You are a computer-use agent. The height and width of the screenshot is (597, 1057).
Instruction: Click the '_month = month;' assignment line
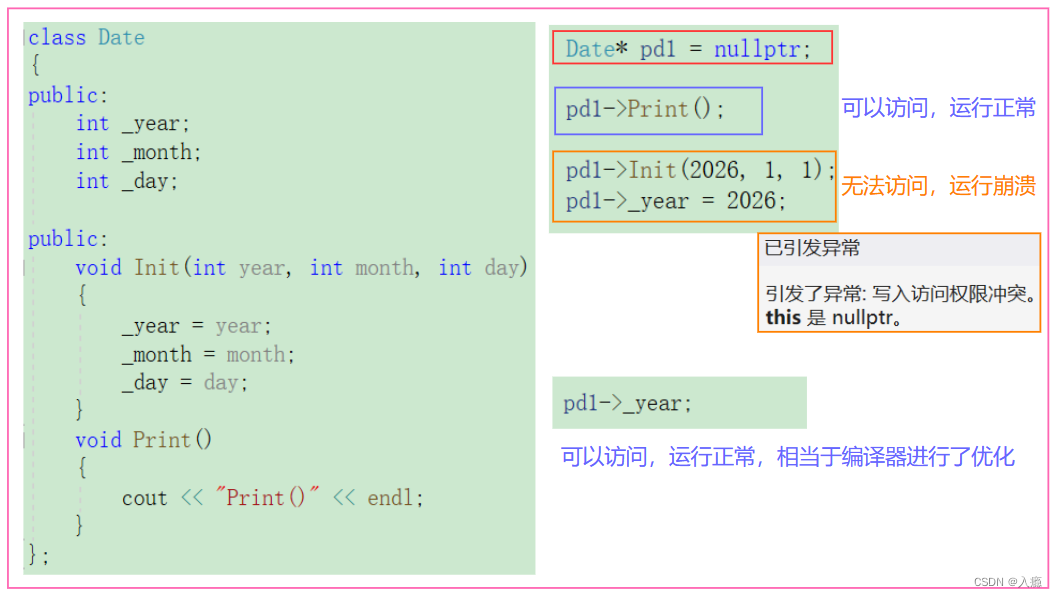click(x=208, y=354)
